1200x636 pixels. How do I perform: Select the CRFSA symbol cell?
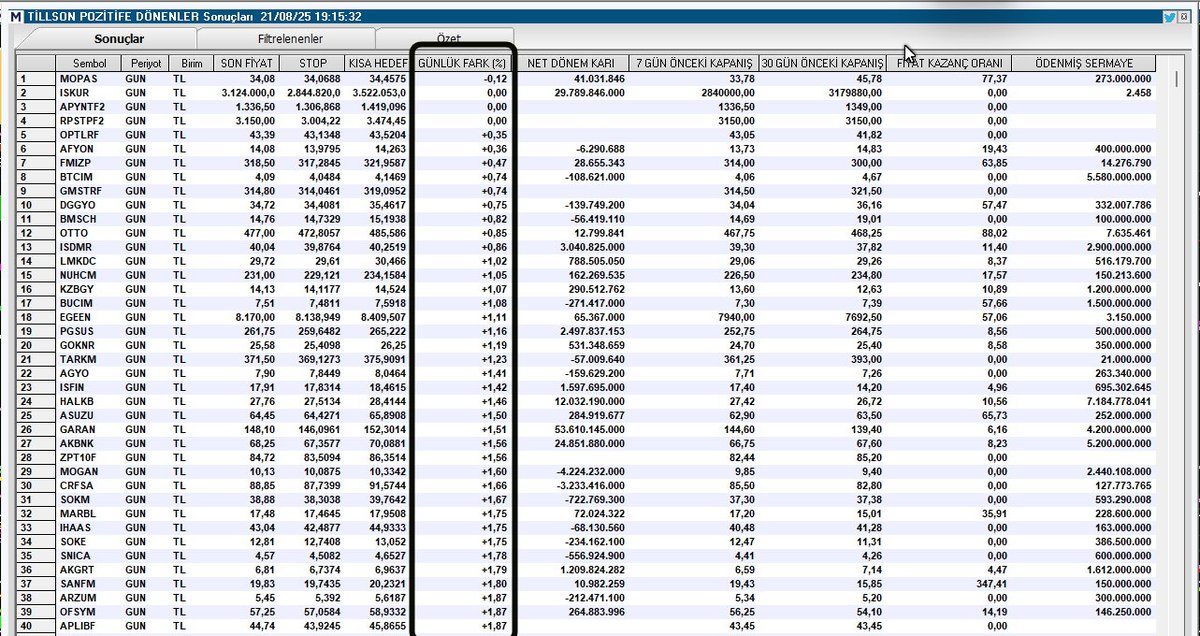click(75, 485)
